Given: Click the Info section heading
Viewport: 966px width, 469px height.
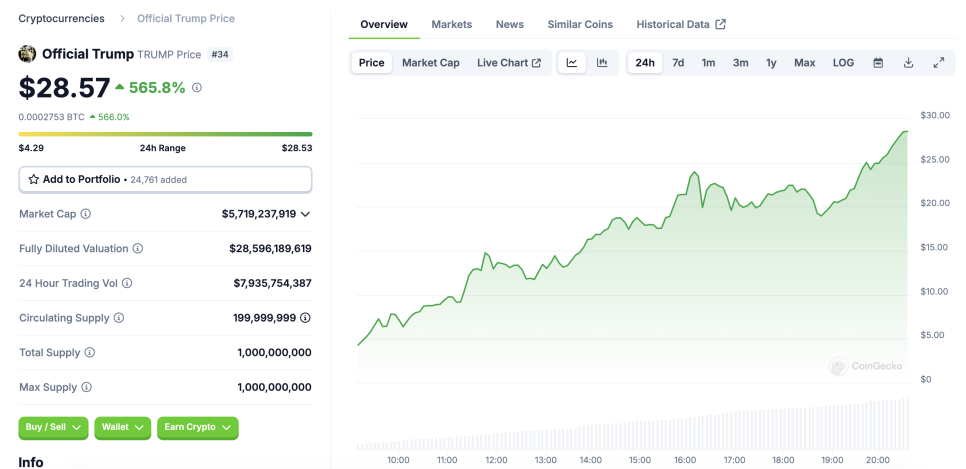Looking at the screenshot, I should (x=31, y=462).
